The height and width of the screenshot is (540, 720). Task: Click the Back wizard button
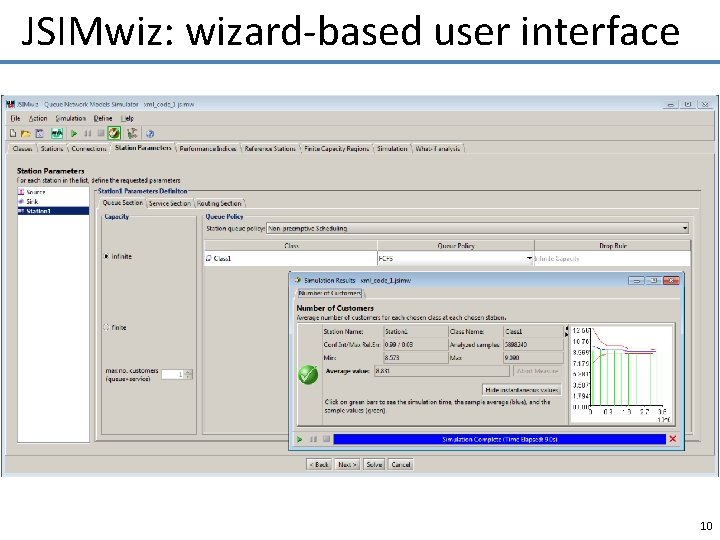coord(319,464)
